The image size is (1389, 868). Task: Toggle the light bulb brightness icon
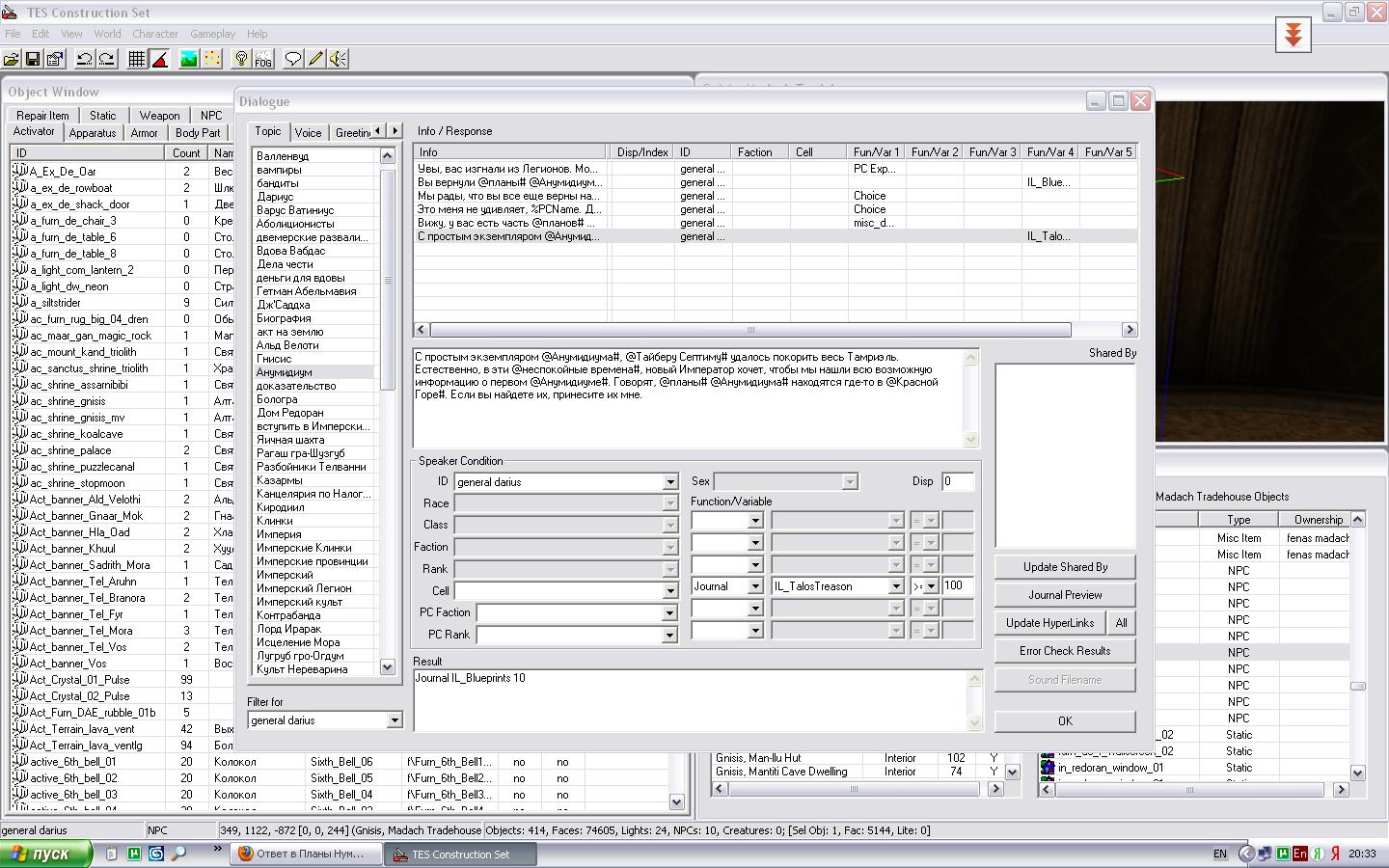click(241, 59)
